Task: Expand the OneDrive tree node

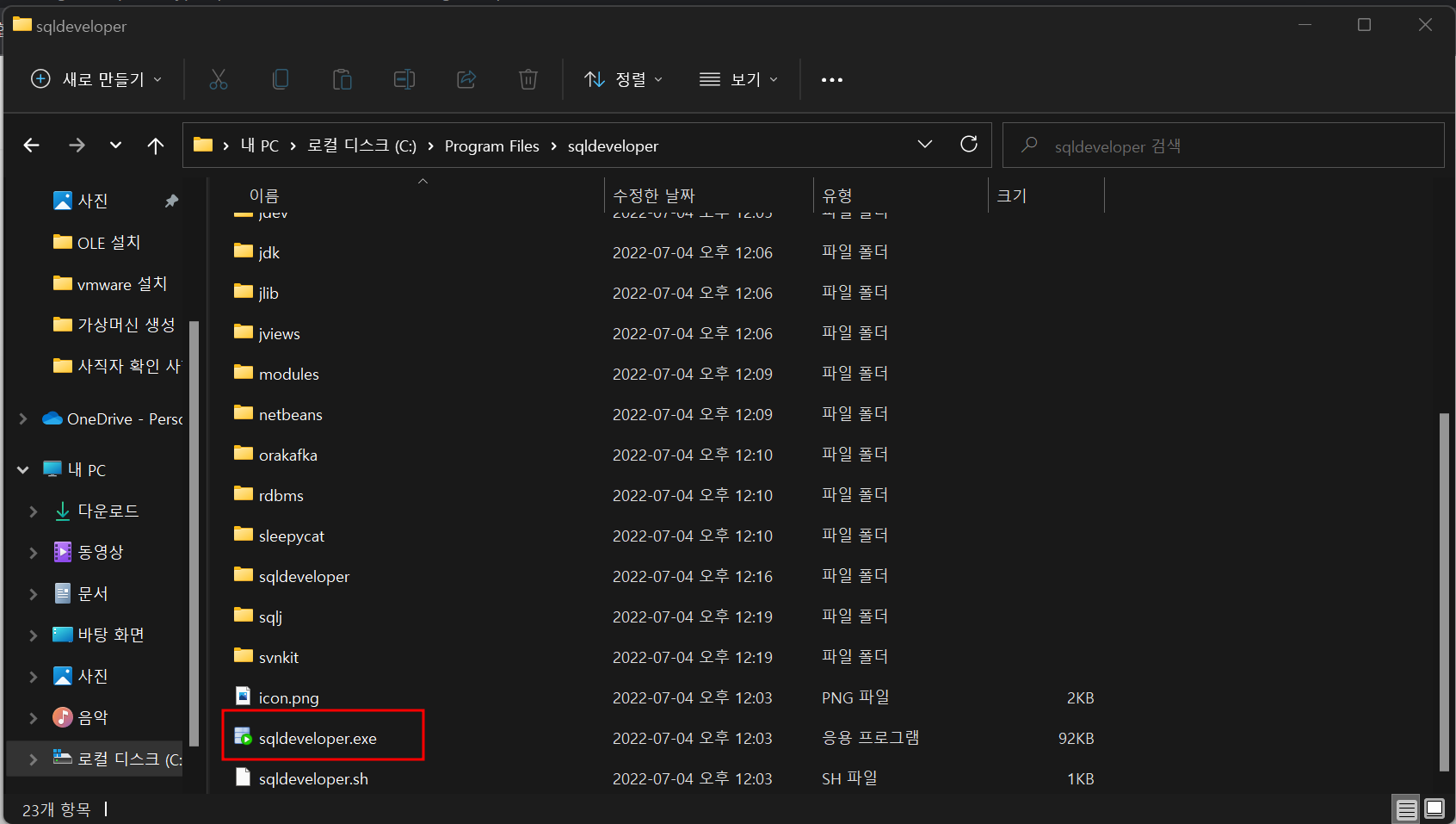Action: point(23,418)
